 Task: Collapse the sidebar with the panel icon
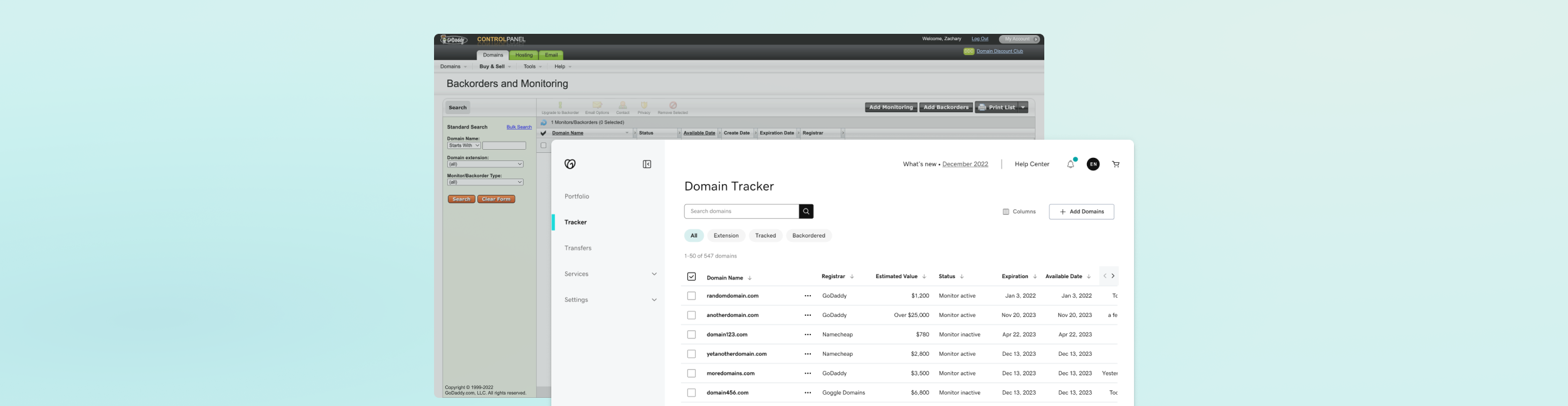point(647,164)
